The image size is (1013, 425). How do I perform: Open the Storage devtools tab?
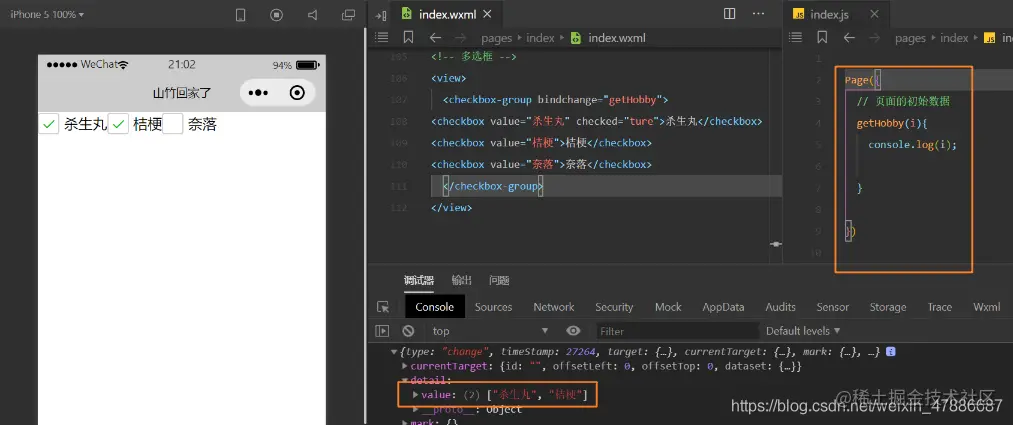pos(888,307)
